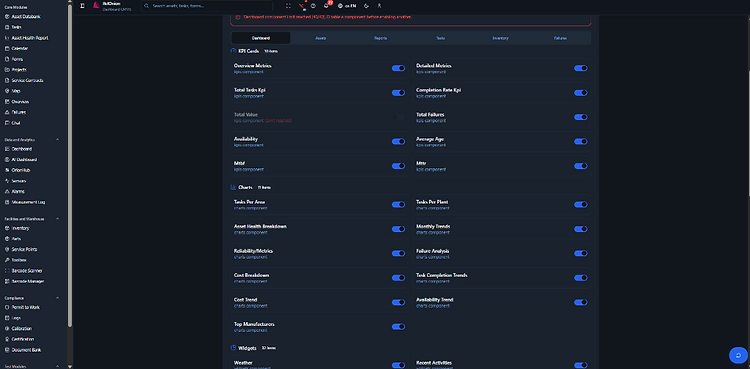Toggle Overview Metrics component off
Image resolution: width=750 pixels, height=369 pixels.
(x=398, y=68)
